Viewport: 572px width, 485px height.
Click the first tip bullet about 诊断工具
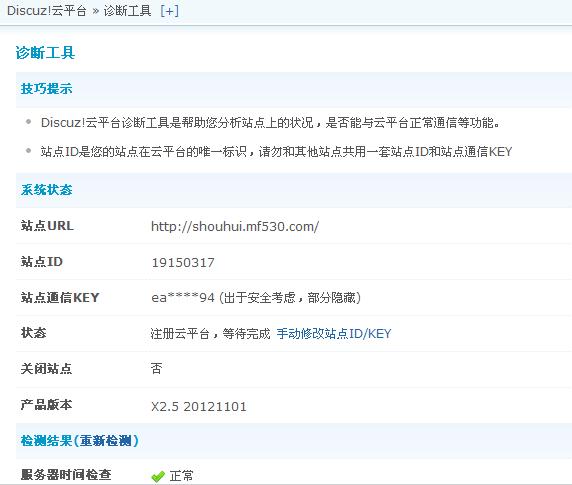(x=270, y=123)
